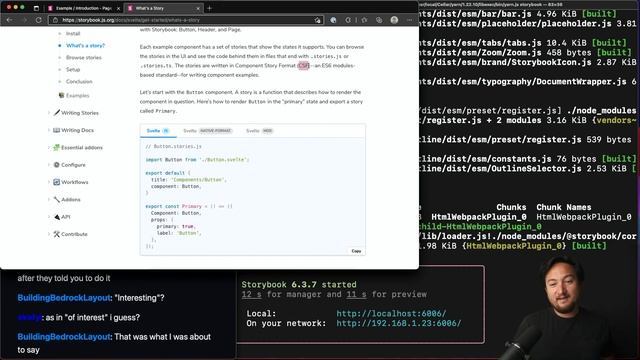The width and height of the screenshot is (640, 360).
Task: Click the Workflows icon in sidebar
Action: click(x=57, y=182)
